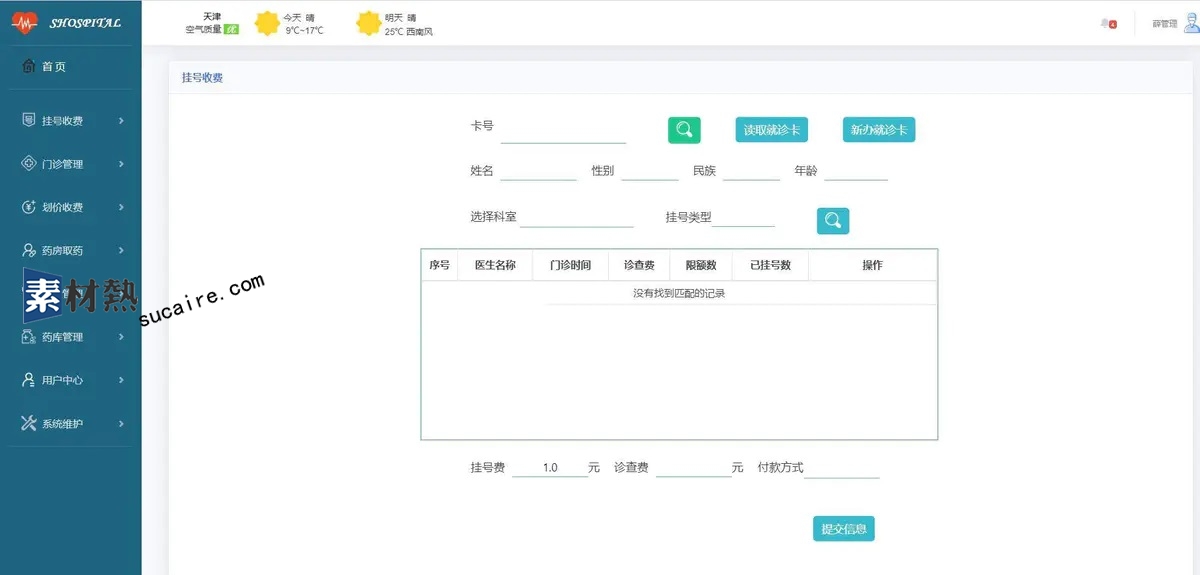This screenshot has width=1200, height=575.
Task: Expand the 用户中心 sidebar menu arrow
Action: click(121, 380)
